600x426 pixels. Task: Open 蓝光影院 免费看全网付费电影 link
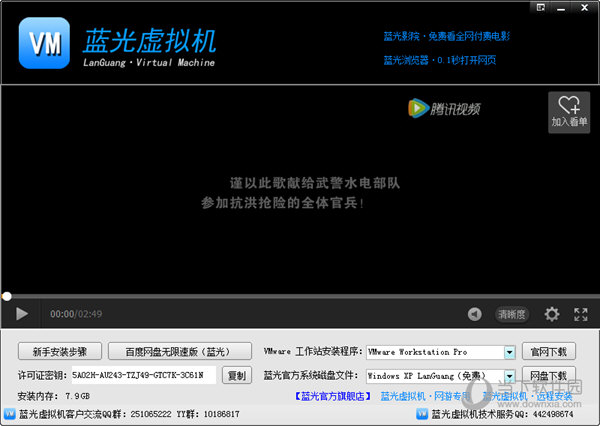coord(447,36)
